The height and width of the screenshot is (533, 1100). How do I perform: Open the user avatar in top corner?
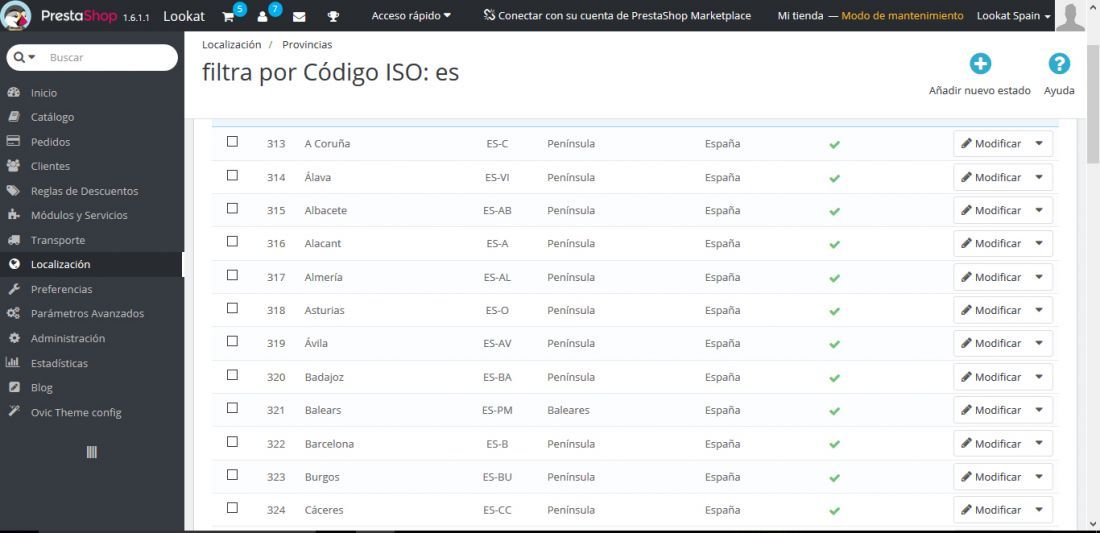click(1070, 16)
